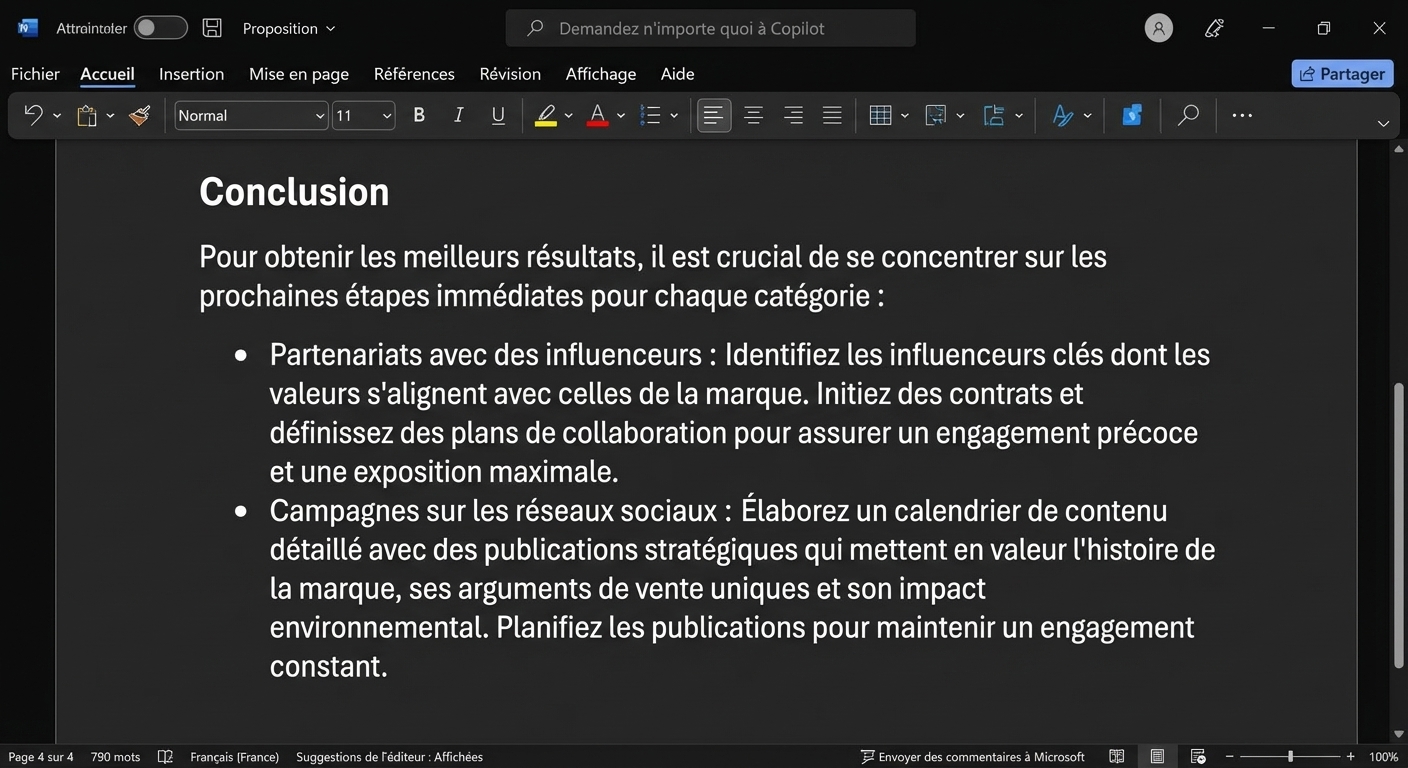Viewport: 1408px width, 768px height.
Task: Toggle Underline formatting
Action: (498, 116)
